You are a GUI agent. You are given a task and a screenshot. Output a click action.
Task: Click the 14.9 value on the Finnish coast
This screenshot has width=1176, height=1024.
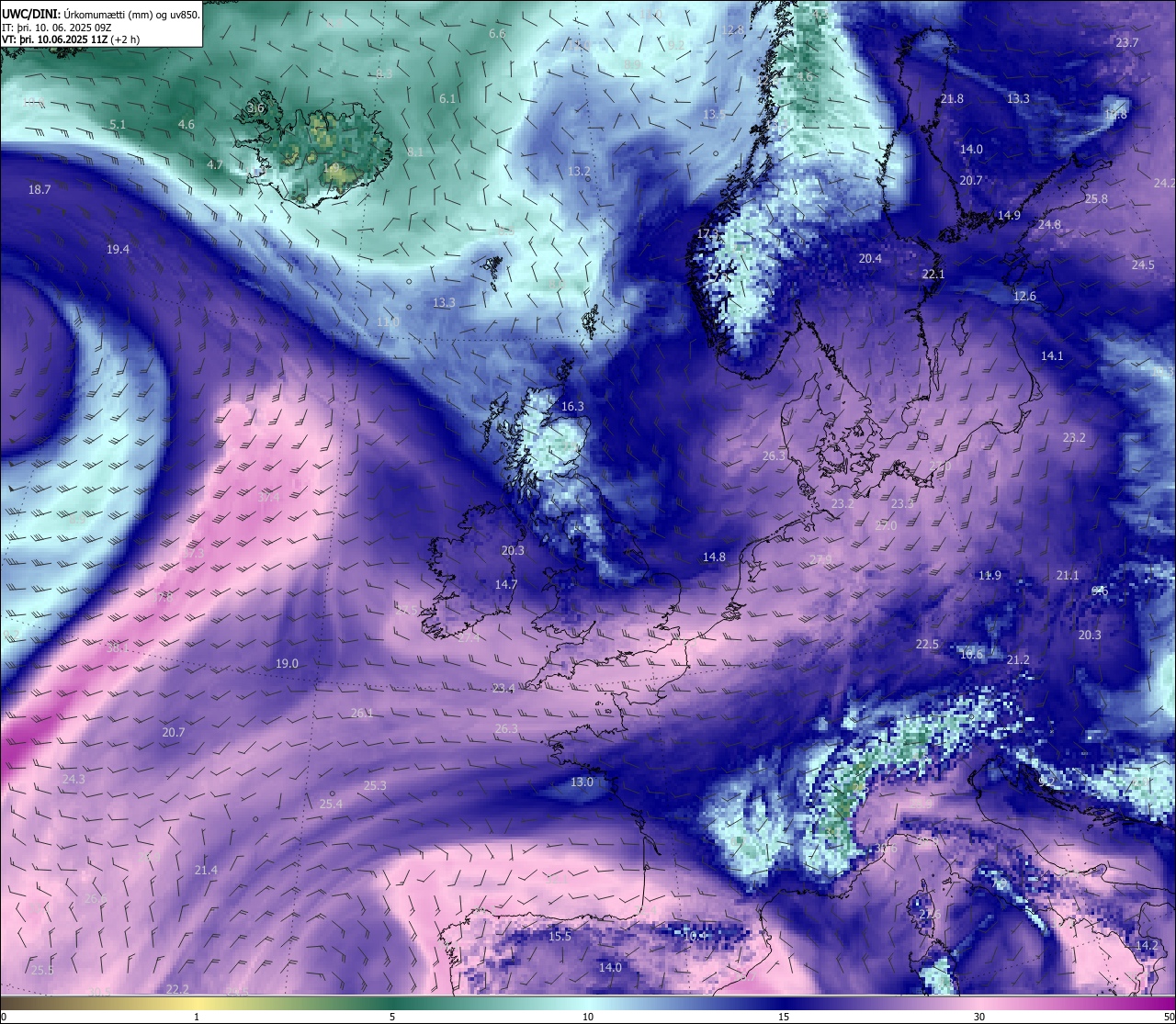pyautogui.click(x=1009, y=215)
